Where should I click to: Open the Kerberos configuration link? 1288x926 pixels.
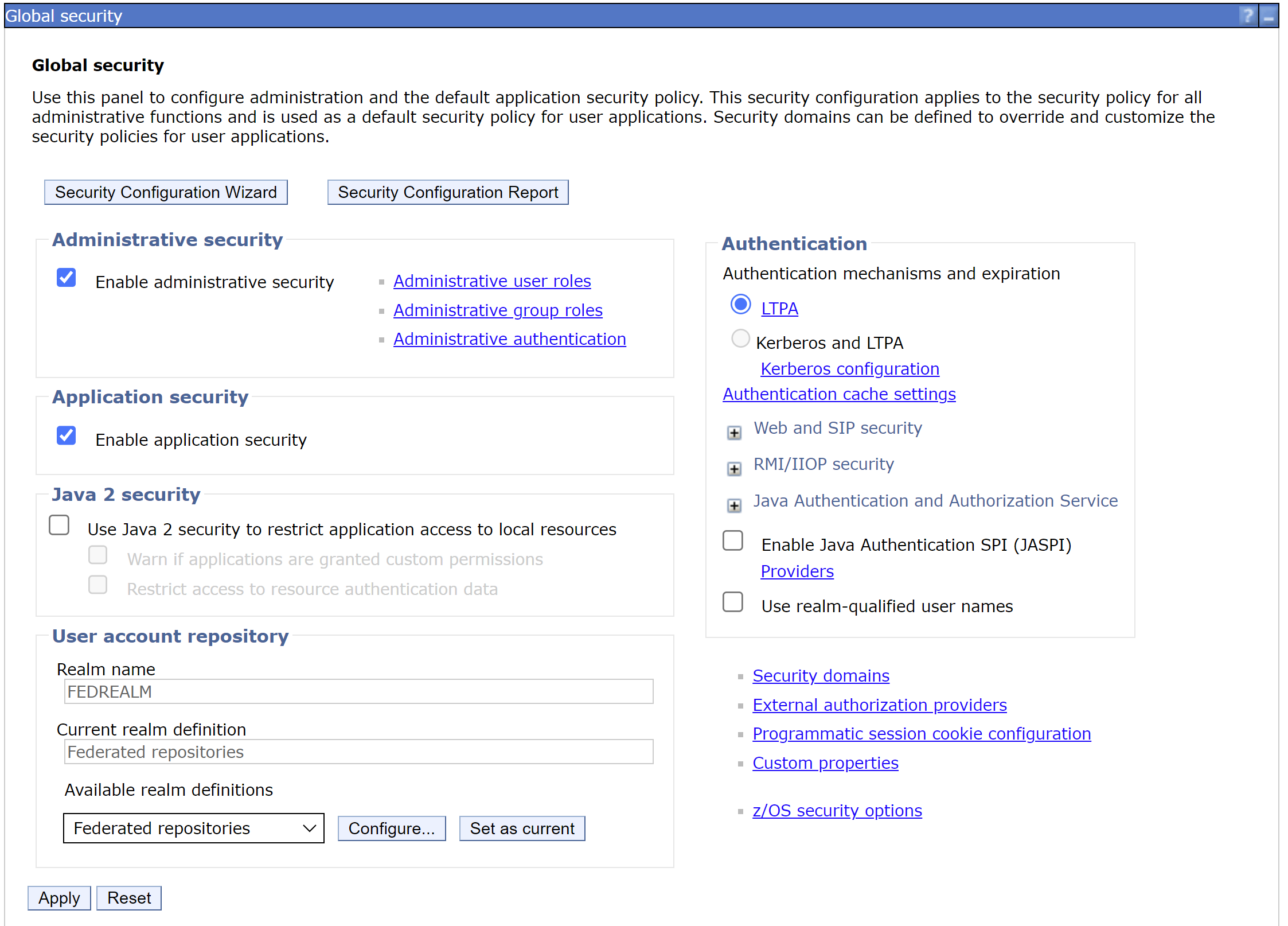[849, 369]
